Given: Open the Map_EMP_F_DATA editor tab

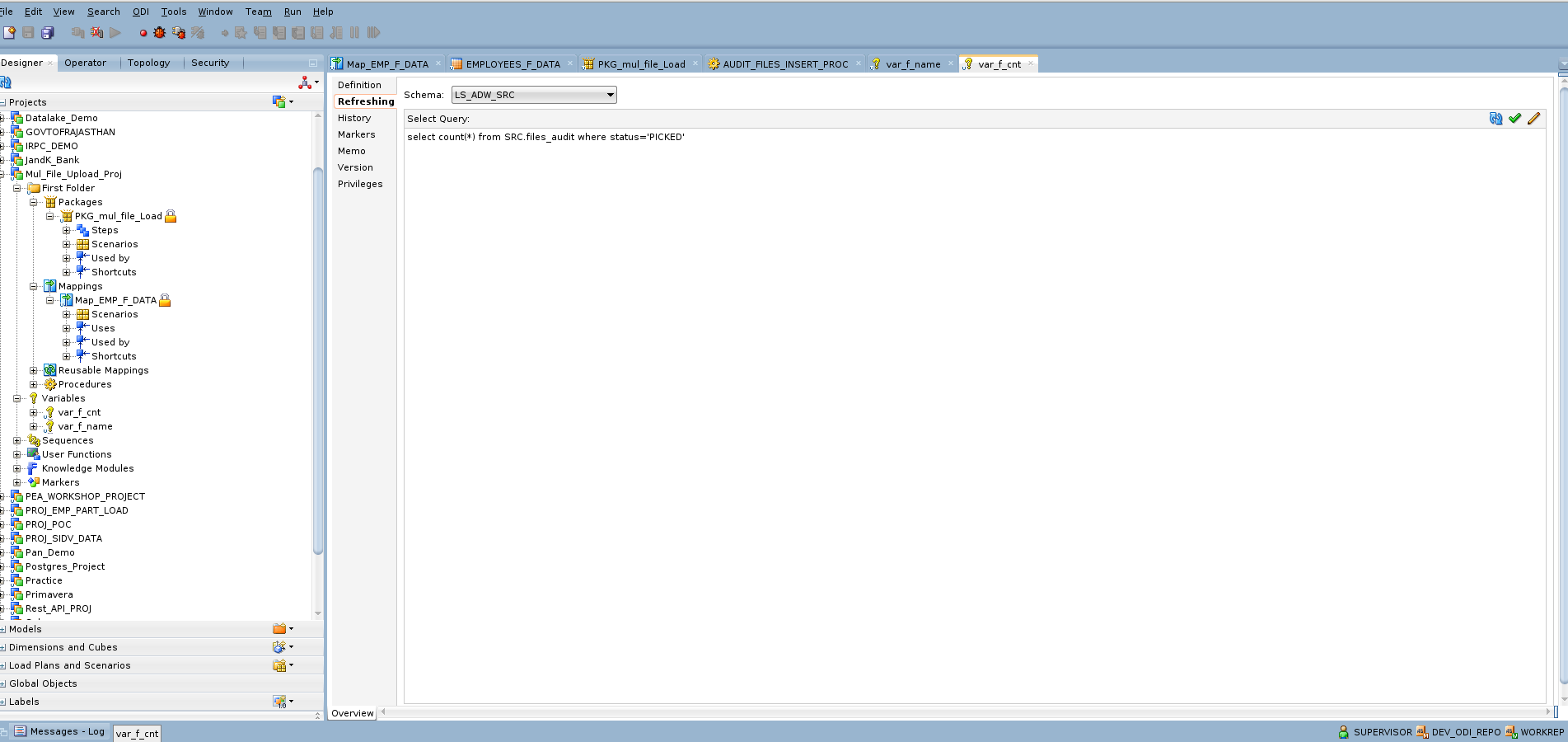Looking at the screenshot, I should tap(387, 64).
